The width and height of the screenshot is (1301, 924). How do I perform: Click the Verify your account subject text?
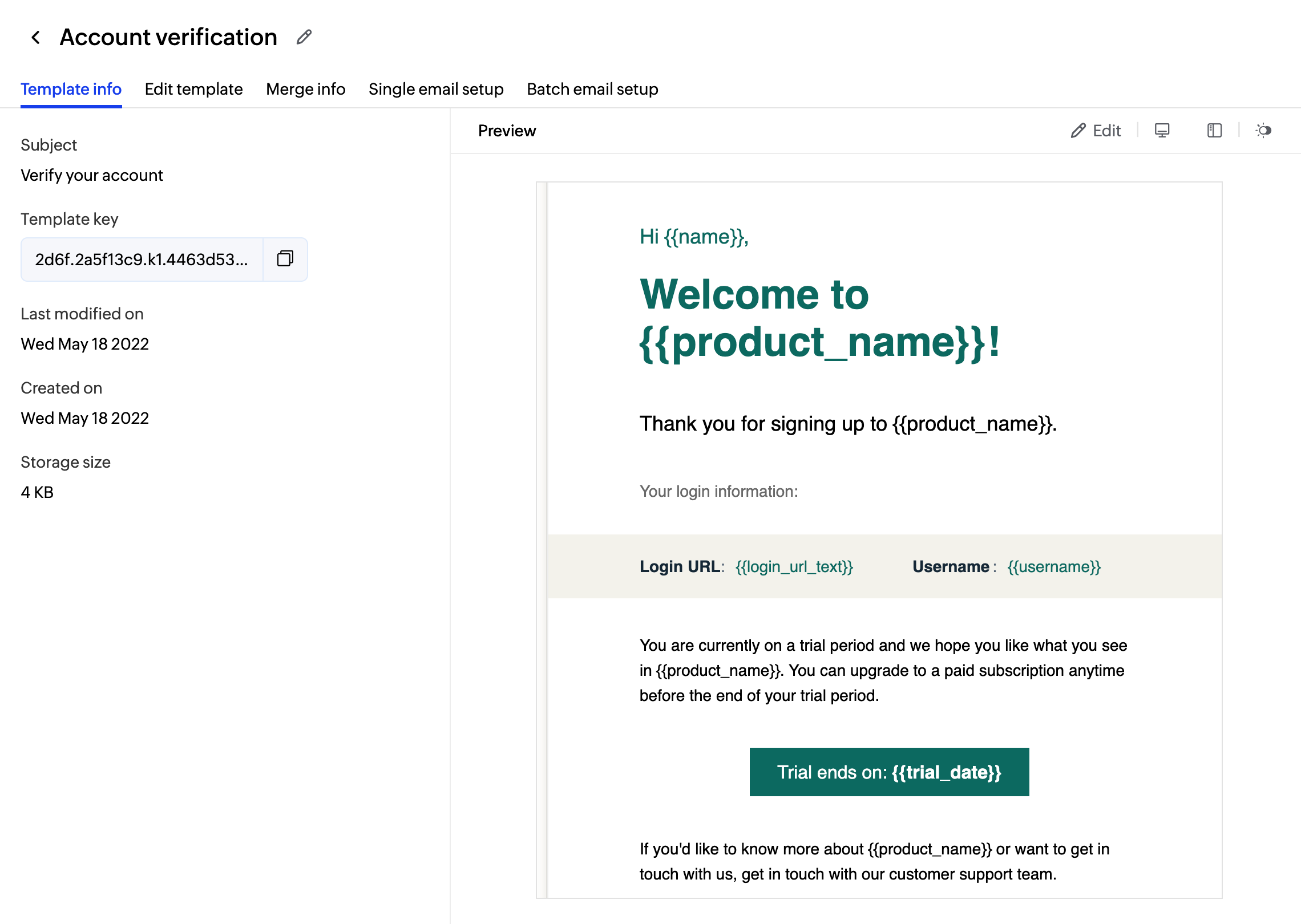[92, 175]
